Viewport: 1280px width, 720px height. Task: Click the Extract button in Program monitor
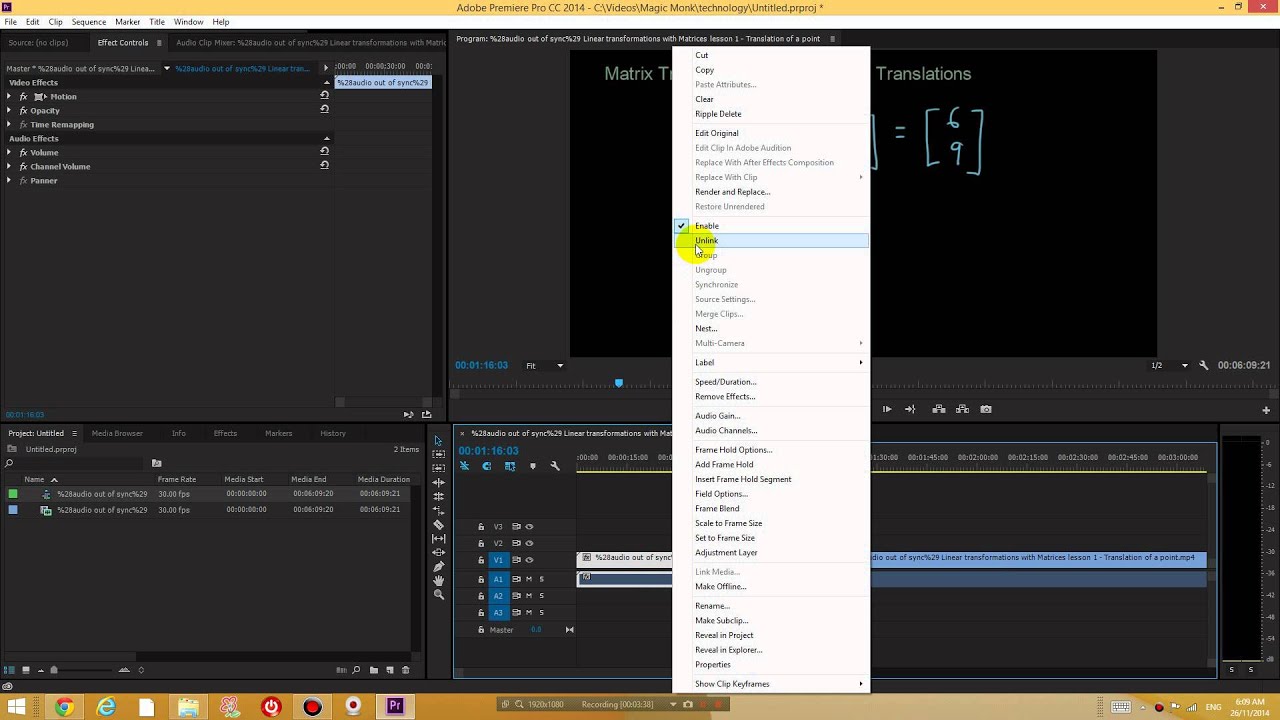pyautogui.click(x=962, y=409)
